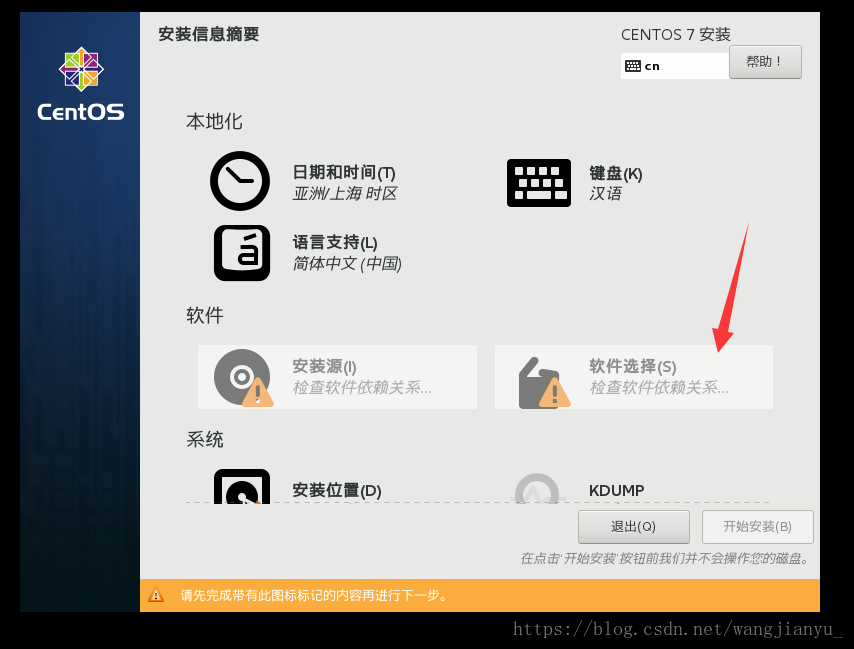The width and height of the screenshot is (854, 649).
Task: Click the 退出(Q) quit button
Action: pos(633,526)
